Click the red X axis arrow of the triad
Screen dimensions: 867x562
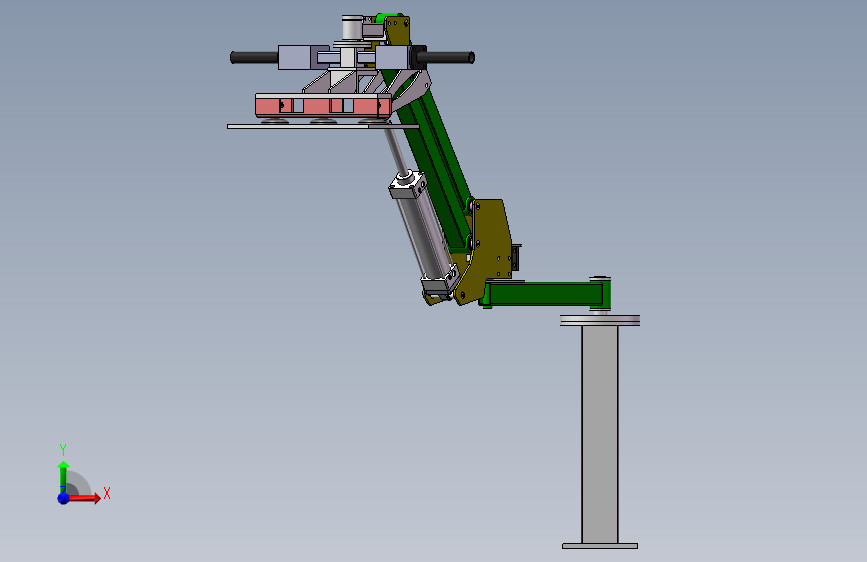coord(84,498)
